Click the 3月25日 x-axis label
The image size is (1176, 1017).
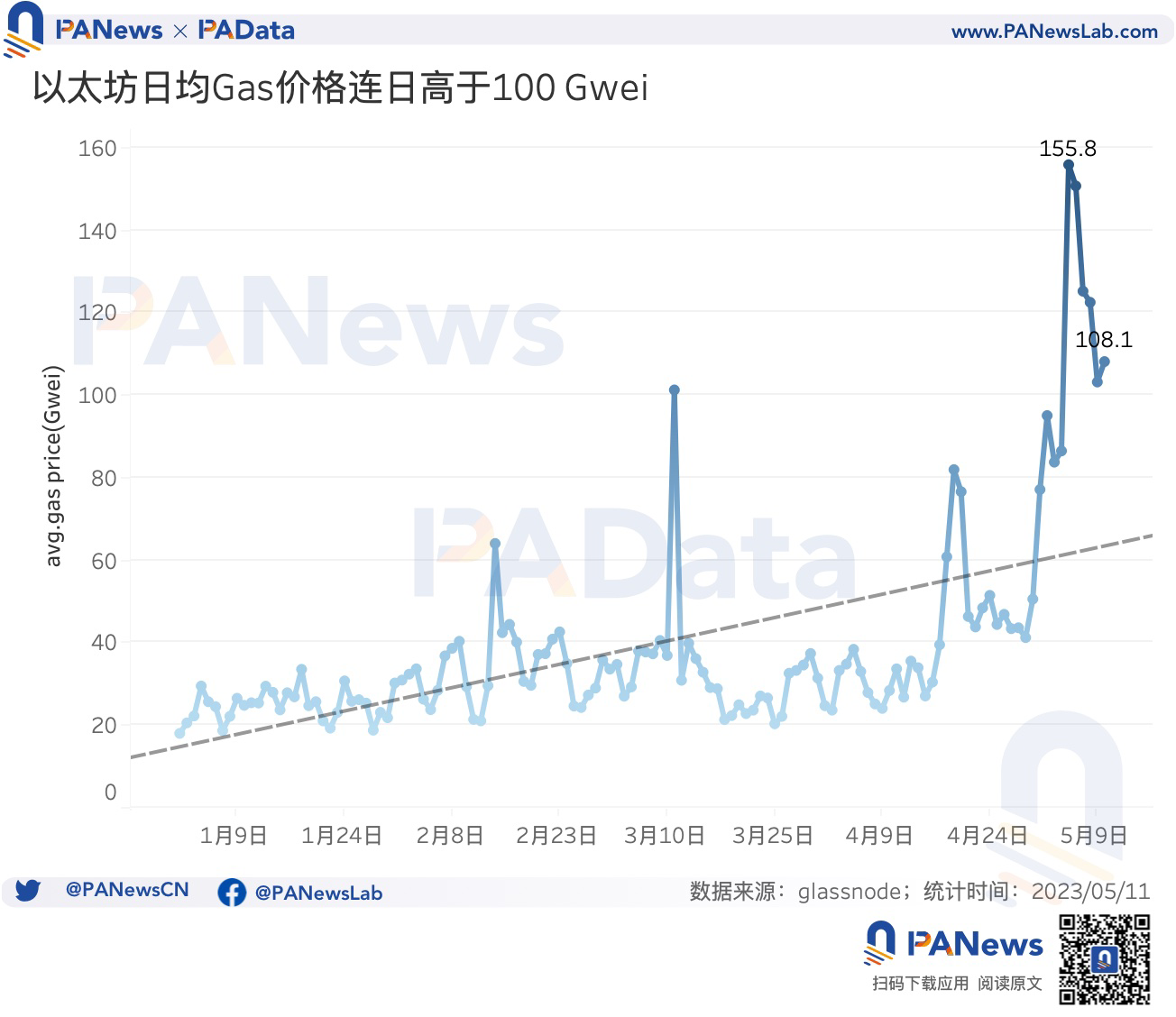(x=773, y=835)
